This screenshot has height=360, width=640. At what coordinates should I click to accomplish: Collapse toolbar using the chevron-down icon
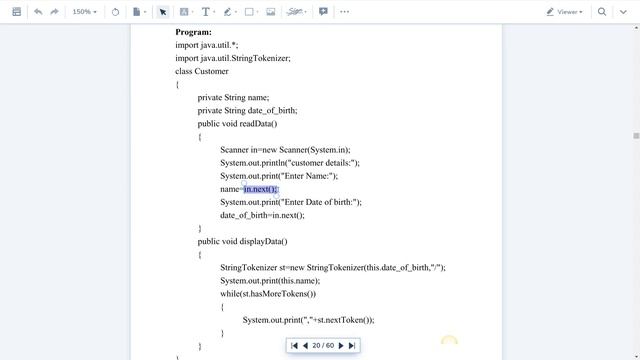(623, 12)
